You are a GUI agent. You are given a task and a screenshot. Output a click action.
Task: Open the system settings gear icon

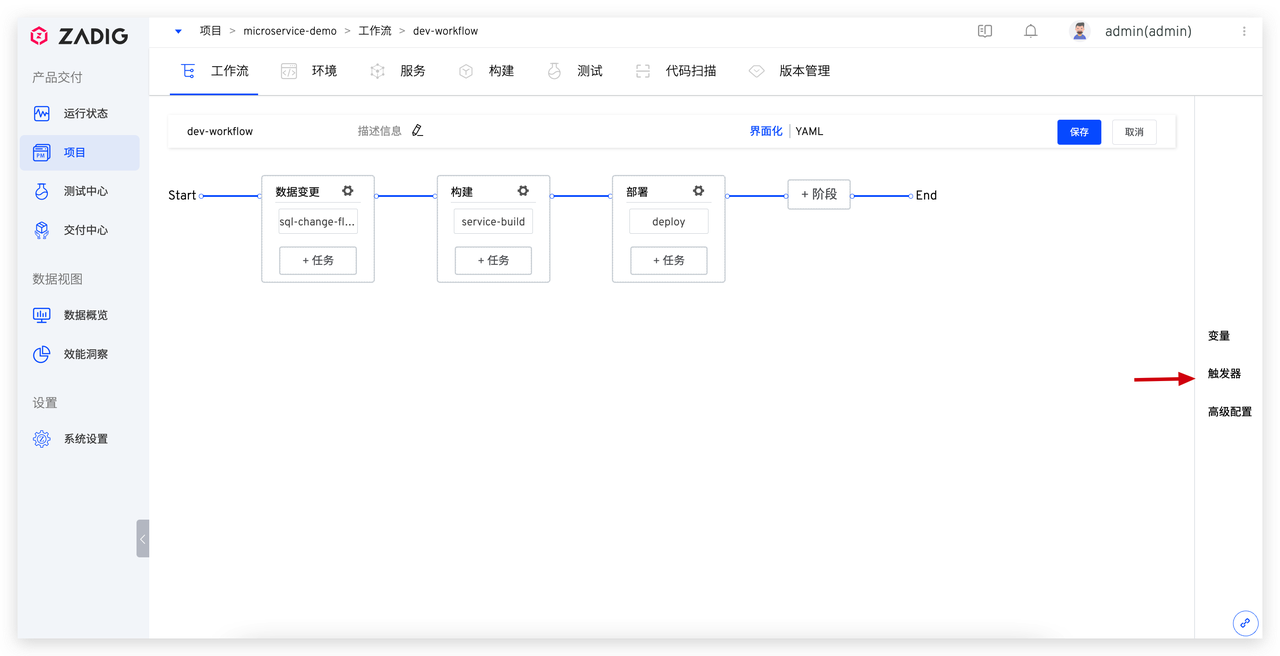tap(41, 439)
